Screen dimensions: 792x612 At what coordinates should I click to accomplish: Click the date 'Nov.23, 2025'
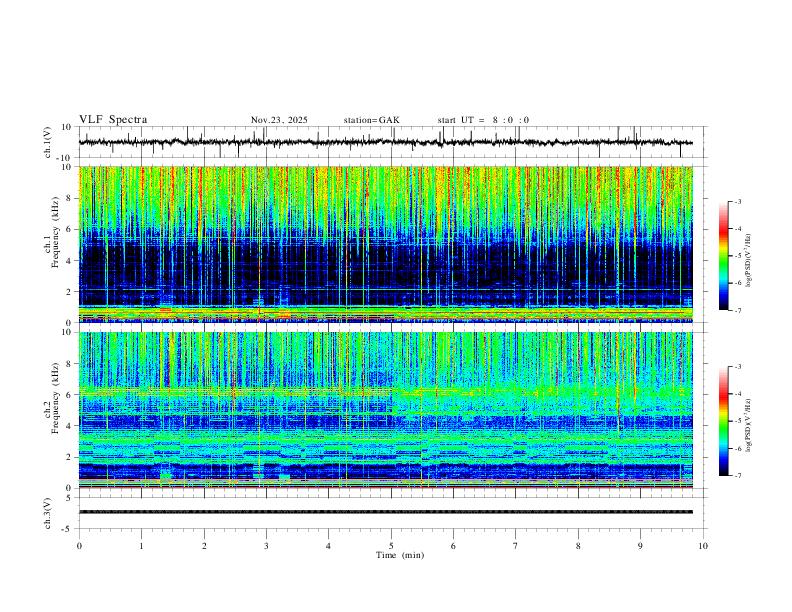click(279, 120)
